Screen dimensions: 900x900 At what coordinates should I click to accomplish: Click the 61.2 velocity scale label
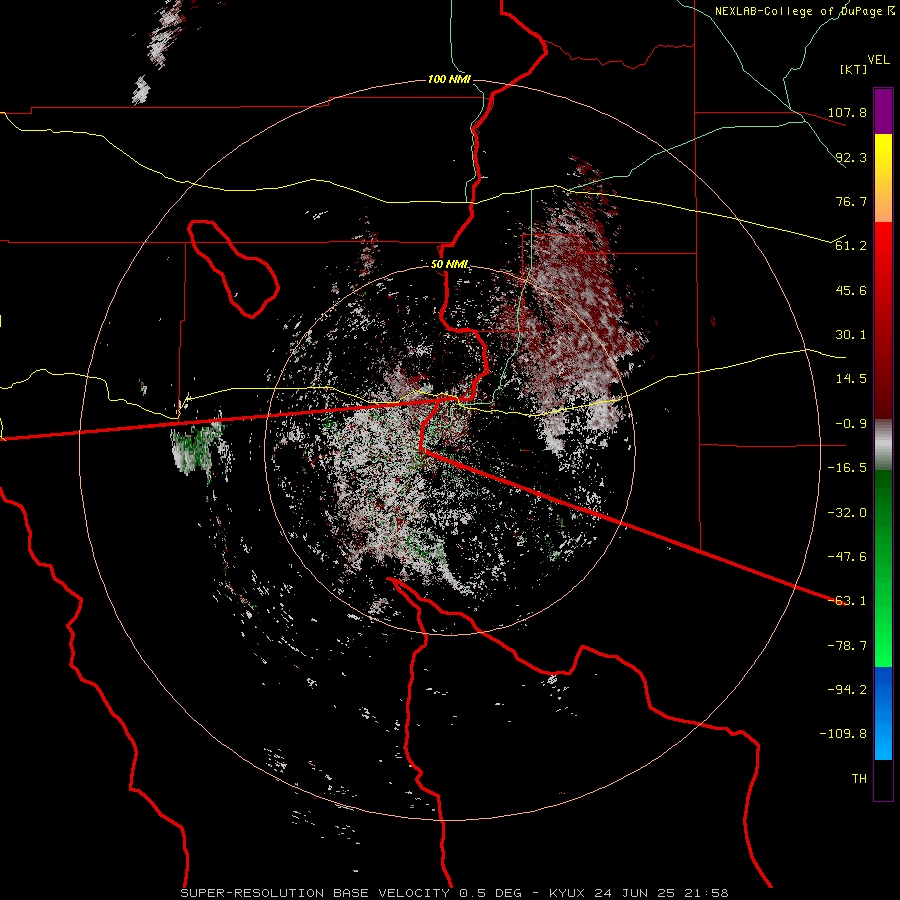click(851, 245)
